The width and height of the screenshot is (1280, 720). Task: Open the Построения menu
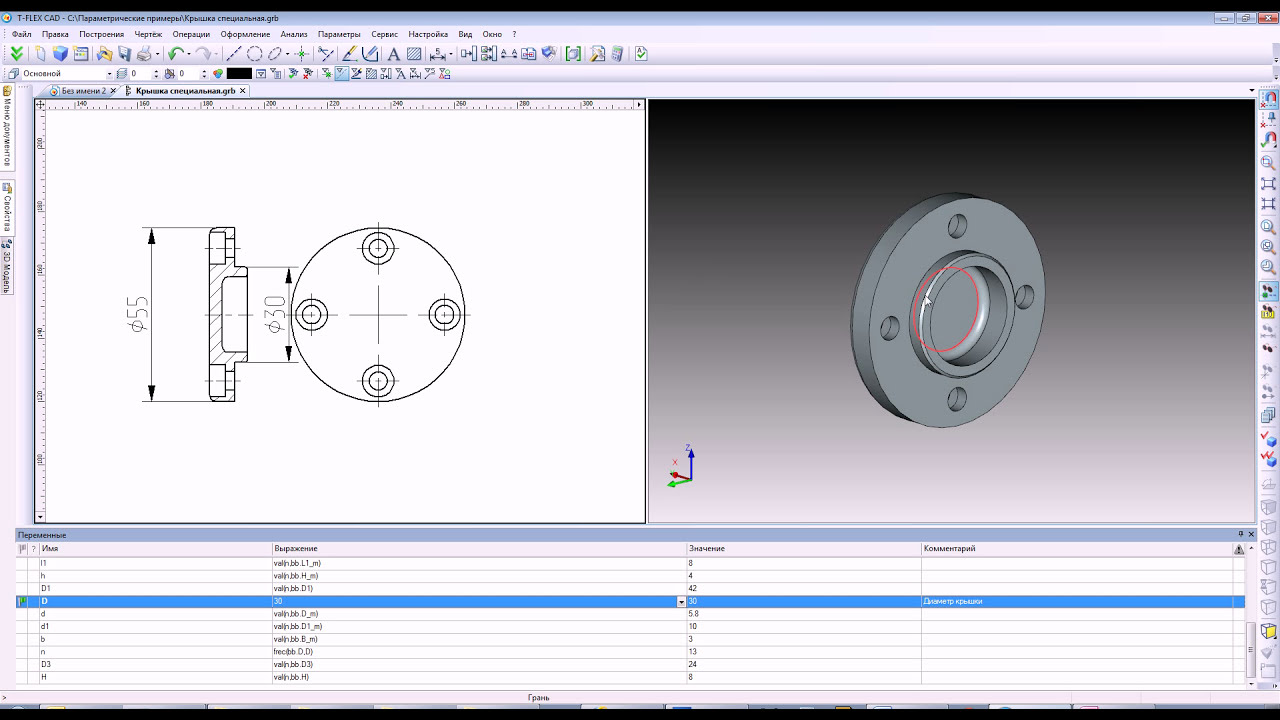tap(102, 34)
